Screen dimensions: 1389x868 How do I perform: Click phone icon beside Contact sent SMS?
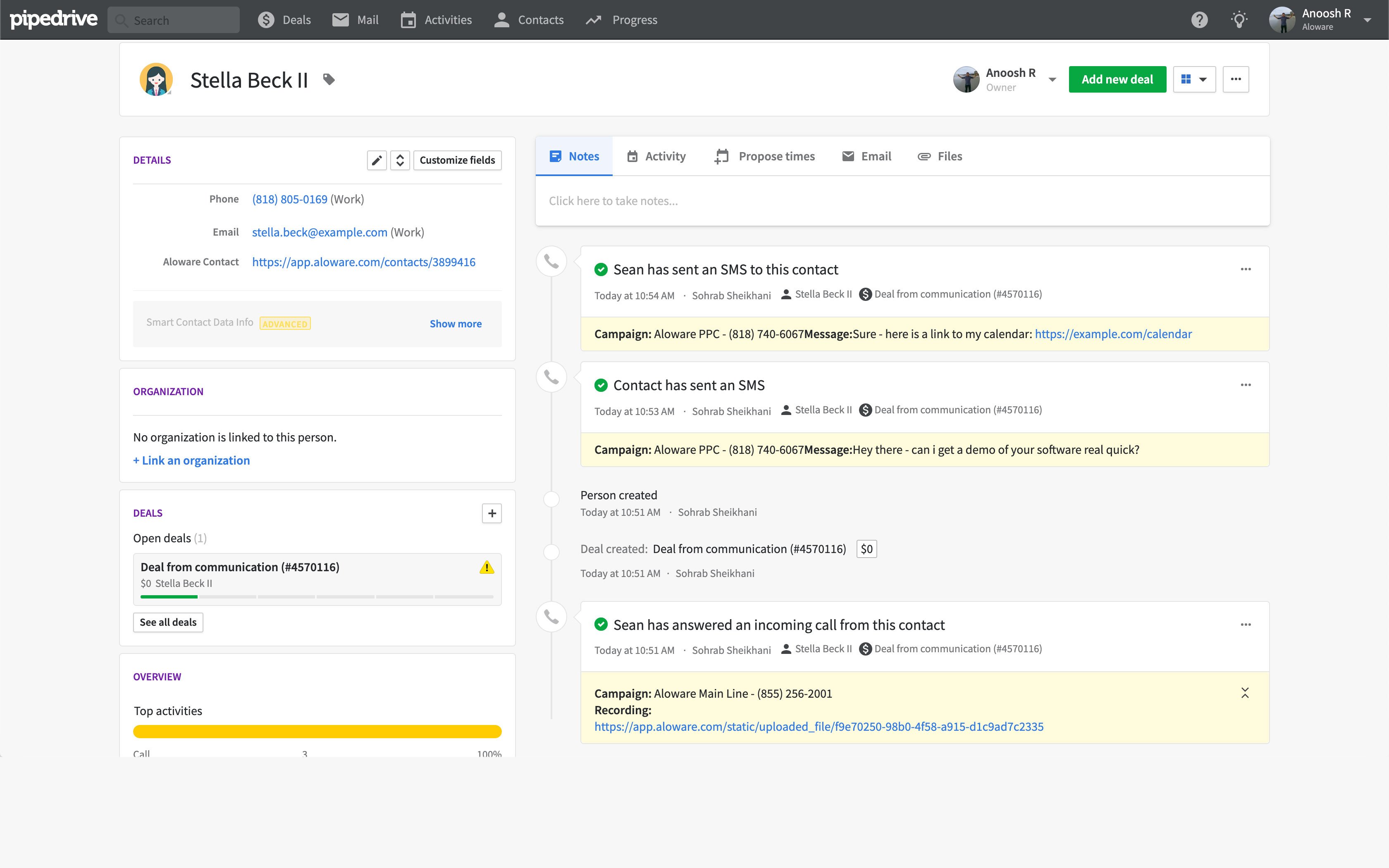pyautogui.click(x=551, y=377)
